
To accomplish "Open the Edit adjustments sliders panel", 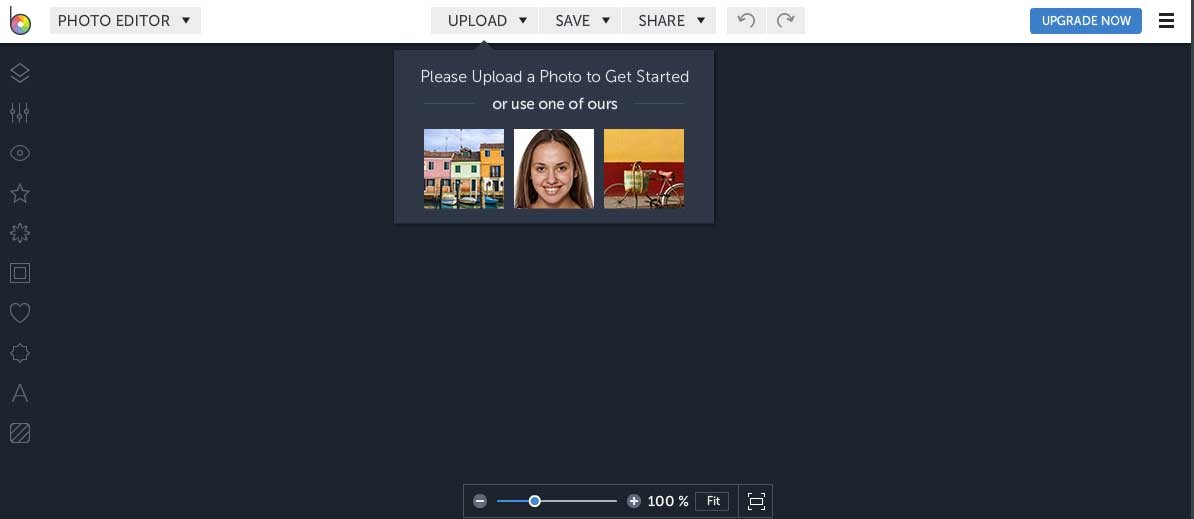I will click(19, 113).
